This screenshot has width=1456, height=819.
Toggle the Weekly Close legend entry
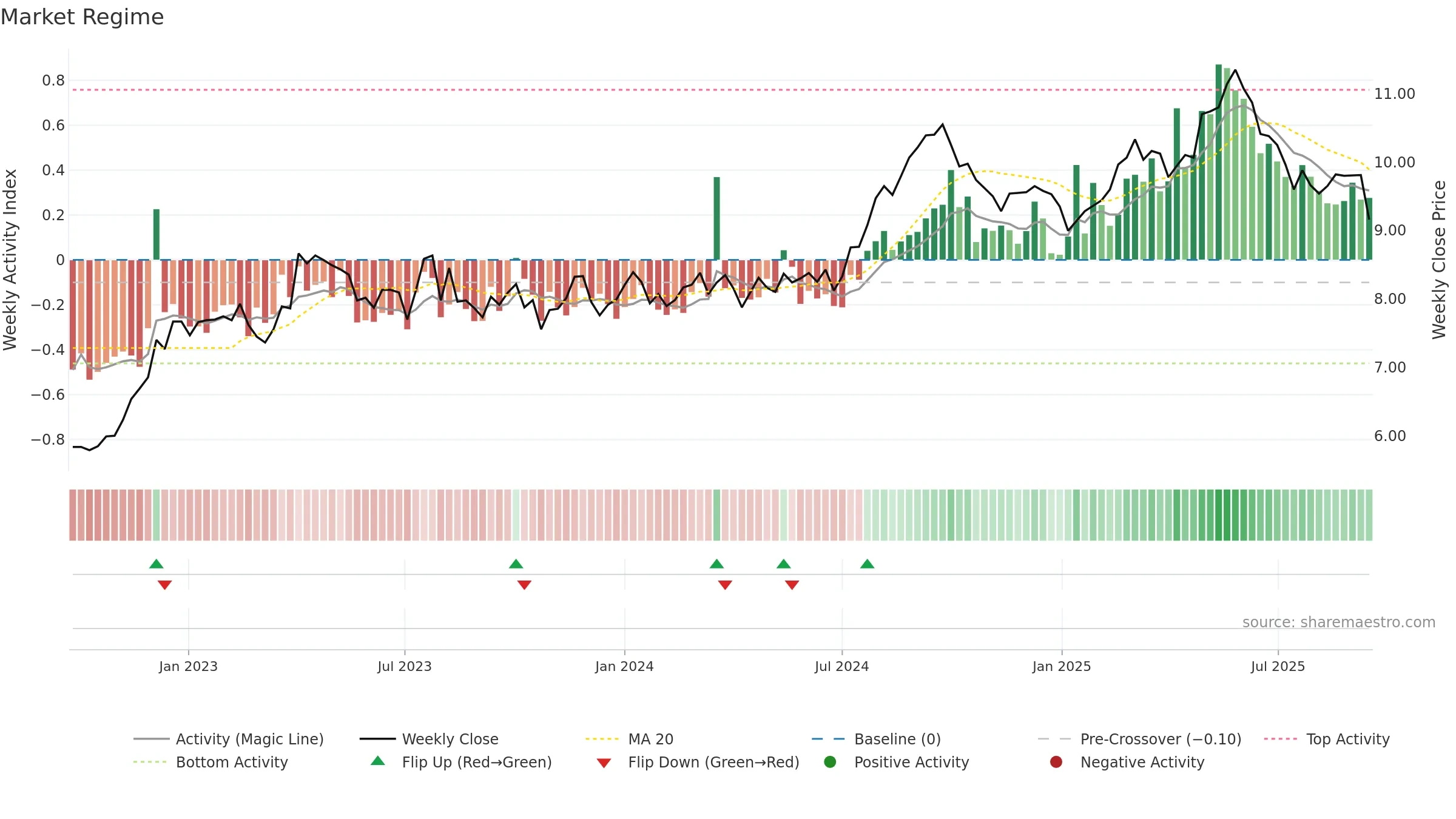pos(429,739)
